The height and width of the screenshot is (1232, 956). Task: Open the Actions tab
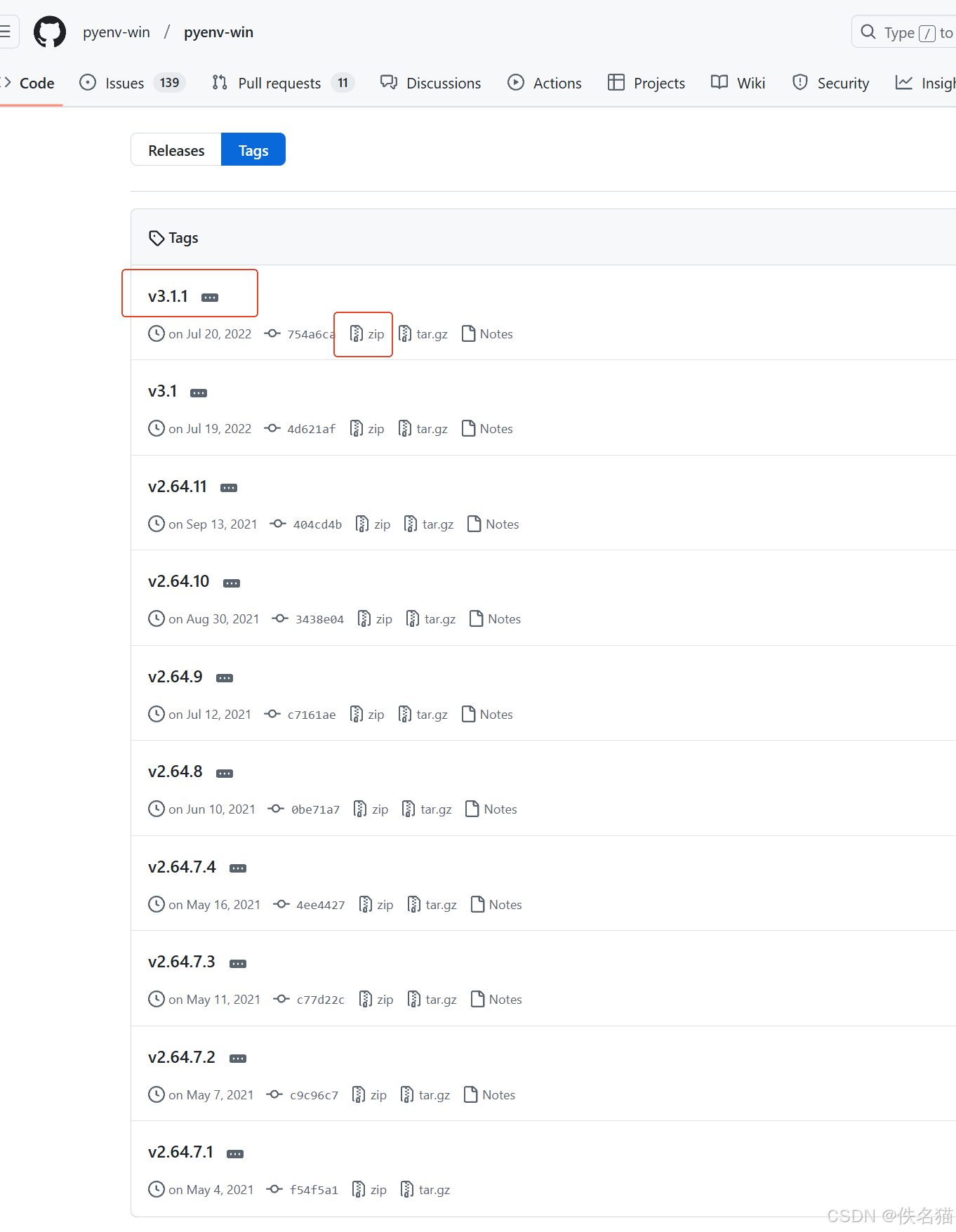(x=544, y=83)
